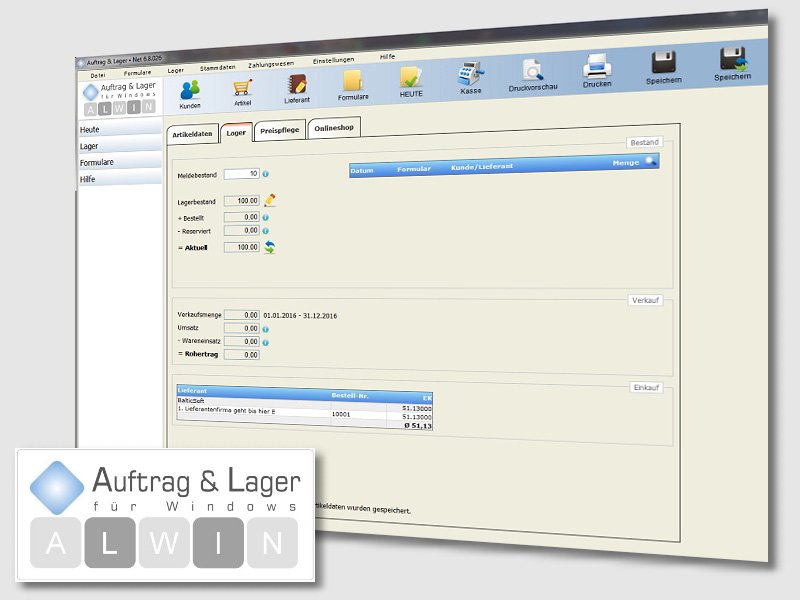The width and height of the screenshot is (800, 600).
Task: Click the refresh arrows icon beside Aktuell
Action: pyautogui.click(x=270, y=247)
